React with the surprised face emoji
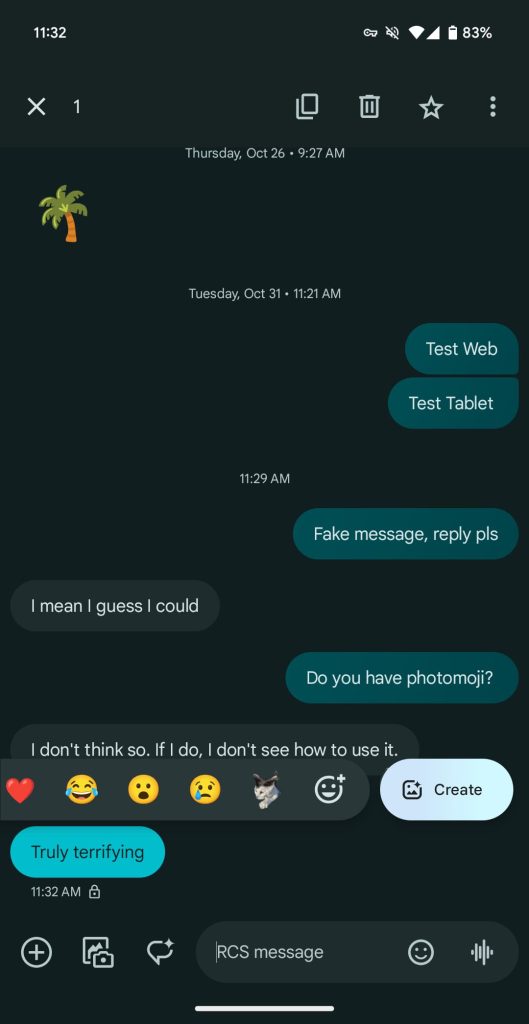The height and width of the screenshot is (1024, 529). click(x=143, y=790)
